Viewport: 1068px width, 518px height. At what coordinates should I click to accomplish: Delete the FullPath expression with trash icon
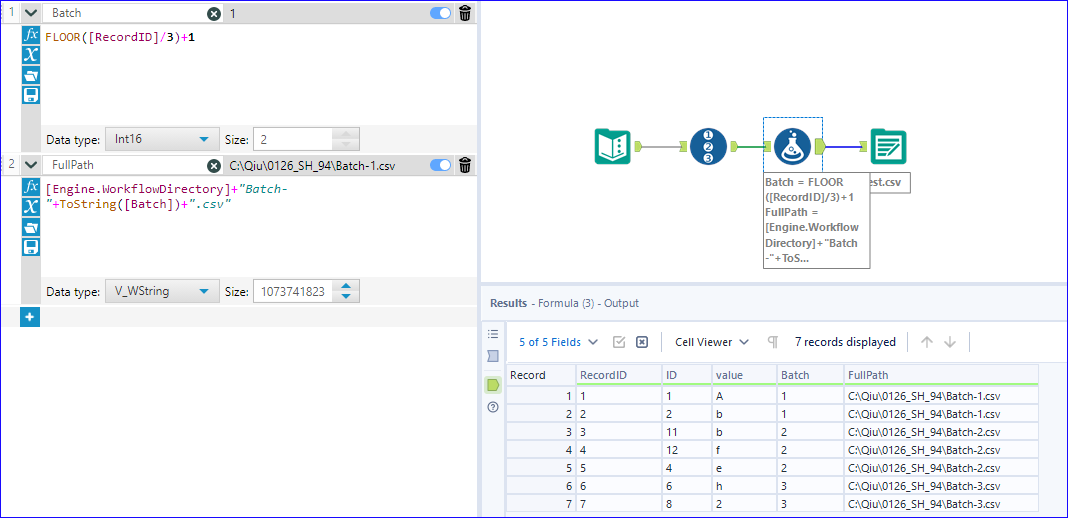(465, 165)
